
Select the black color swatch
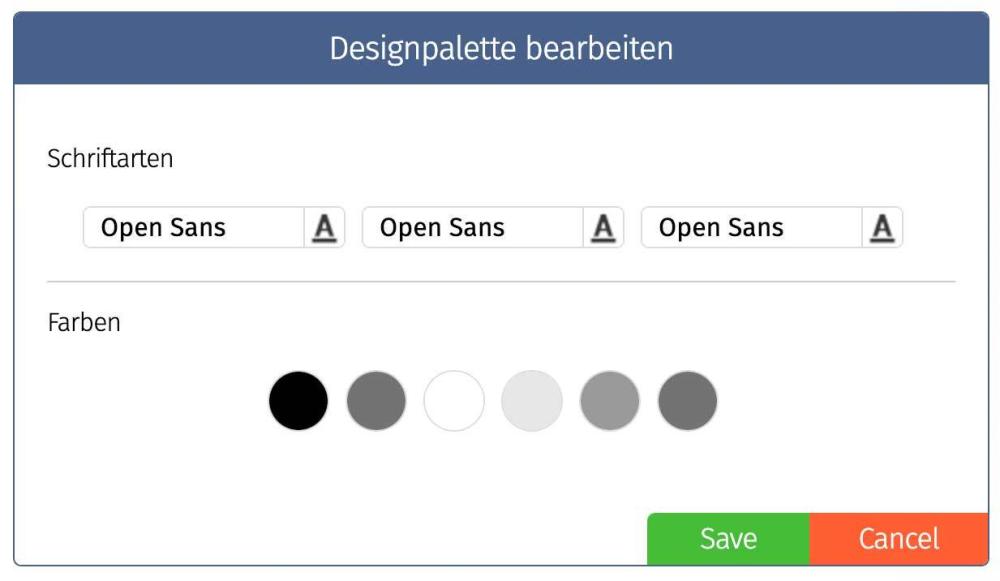coord(298,401)
